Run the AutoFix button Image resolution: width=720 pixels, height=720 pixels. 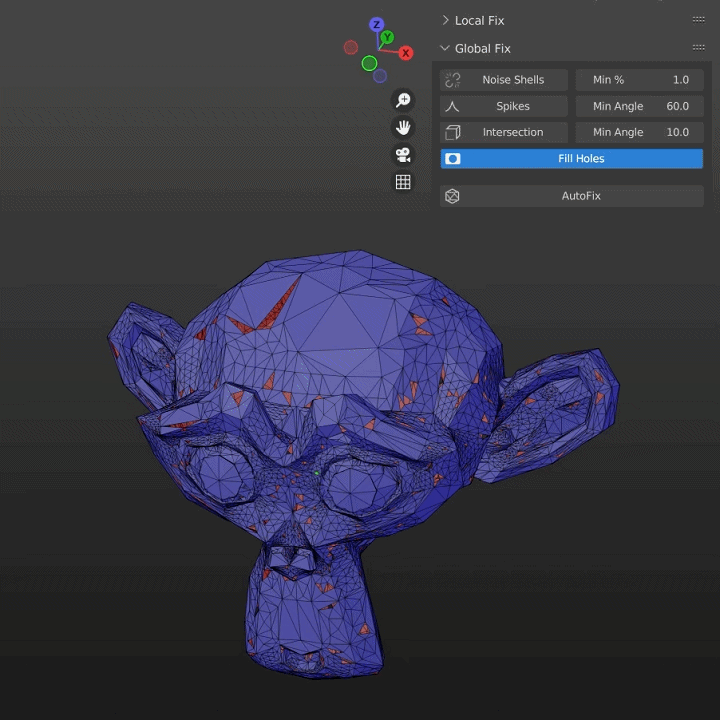click(x=572, y=196)
